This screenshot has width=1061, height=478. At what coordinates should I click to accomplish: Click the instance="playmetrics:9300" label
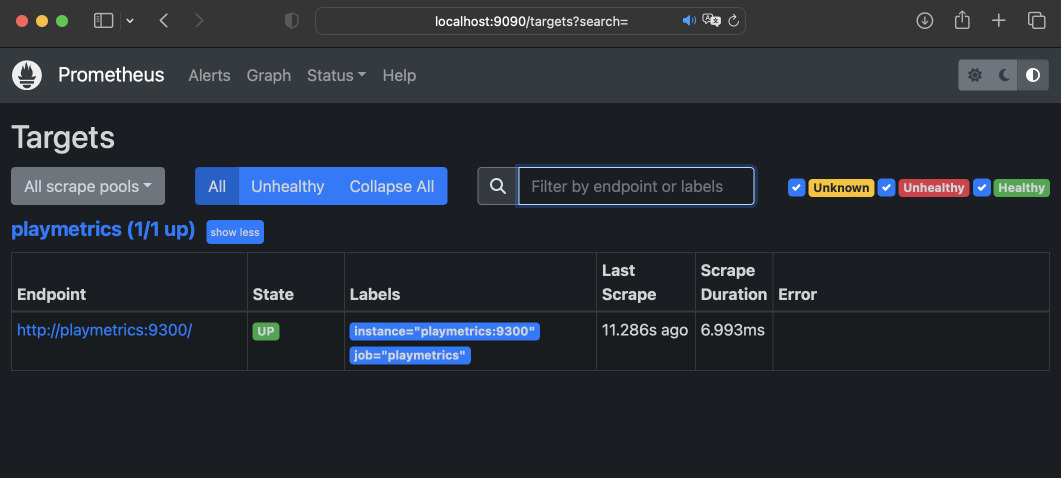point(445,331)
